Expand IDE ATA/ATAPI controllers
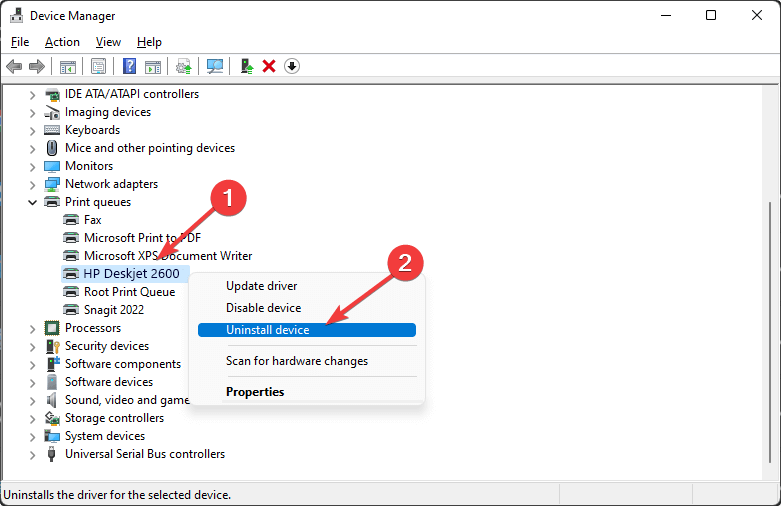 coord(32,95)
